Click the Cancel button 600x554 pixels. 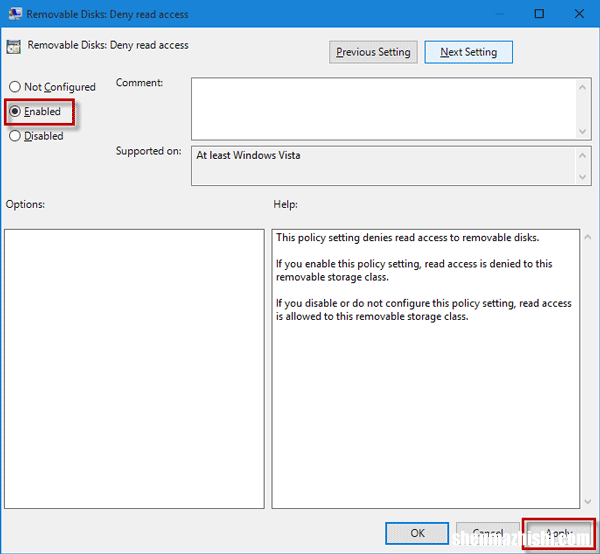488,533
